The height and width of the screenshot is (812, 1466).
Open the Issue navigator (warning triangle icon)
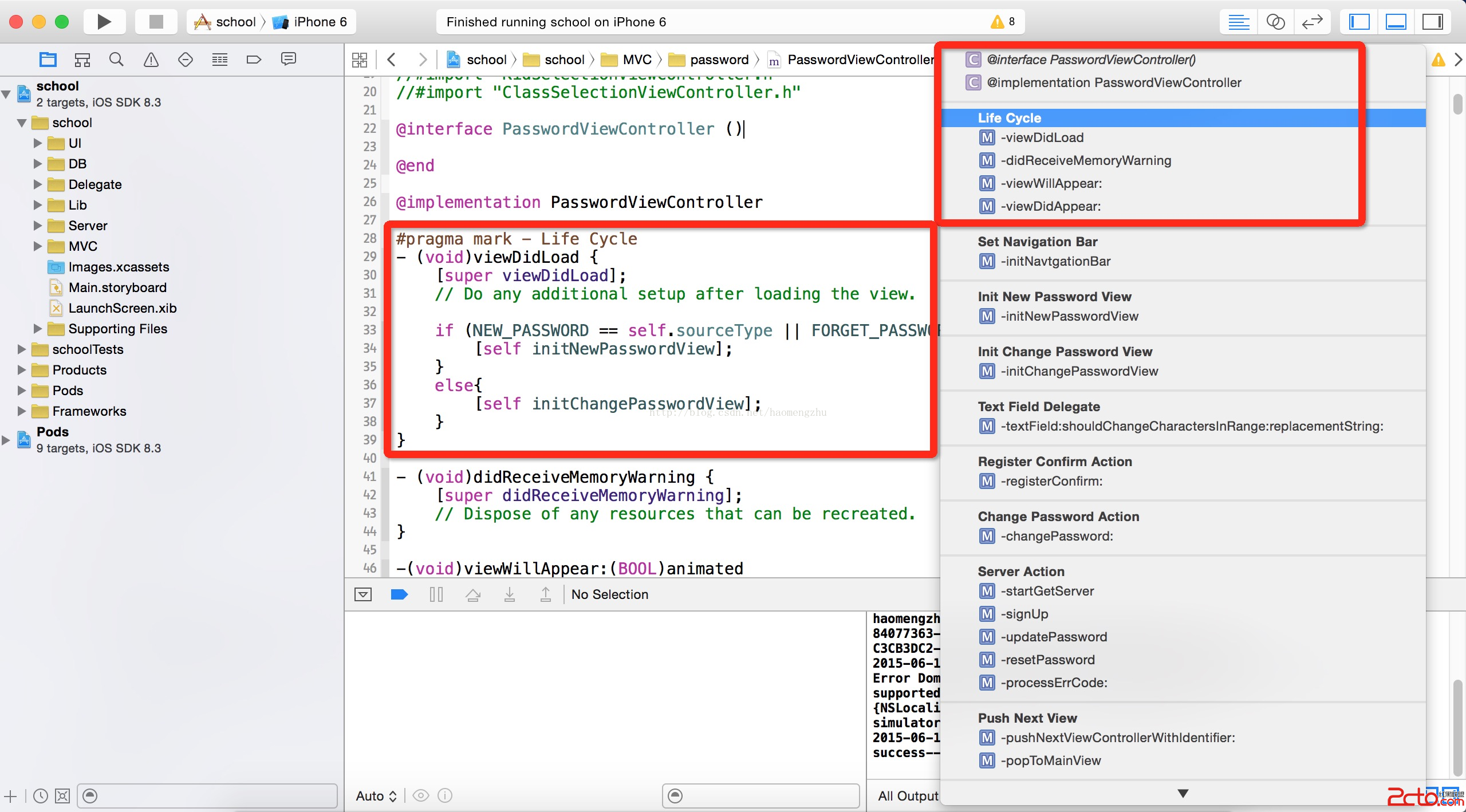151,60
